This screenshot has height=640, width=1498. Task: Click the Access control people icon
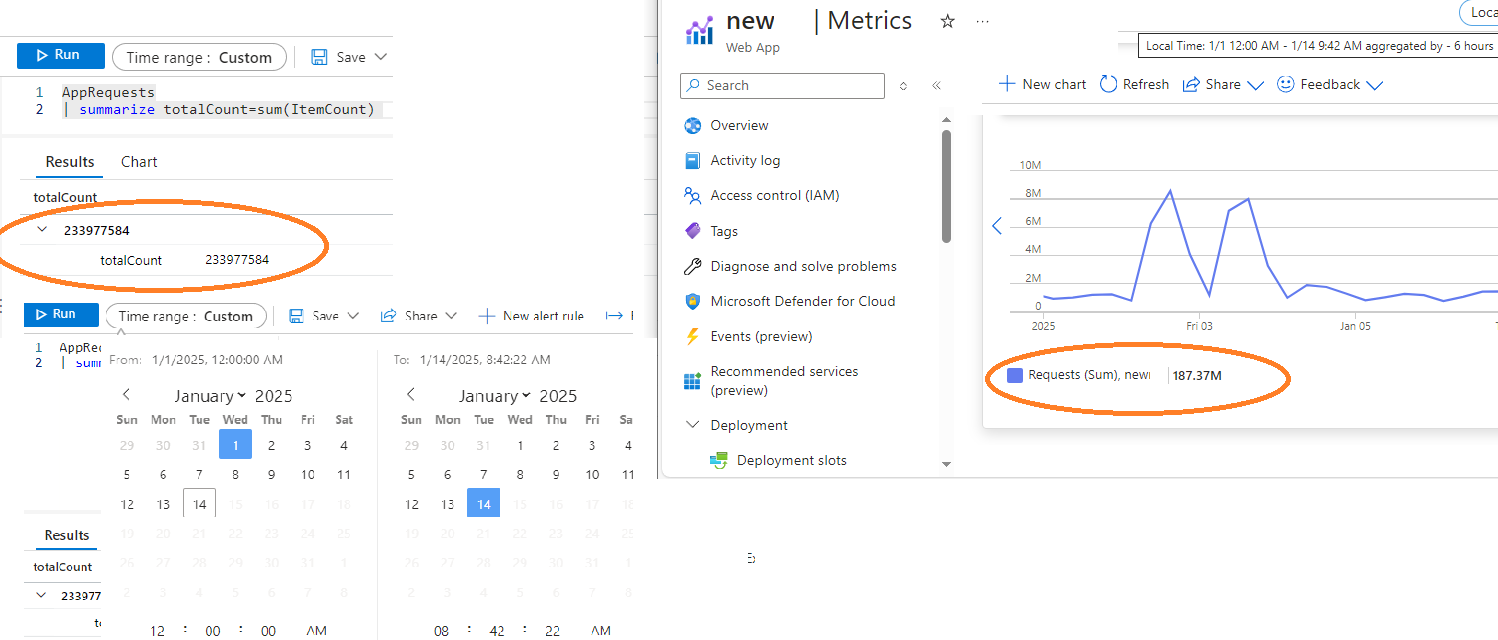(692, 195)
